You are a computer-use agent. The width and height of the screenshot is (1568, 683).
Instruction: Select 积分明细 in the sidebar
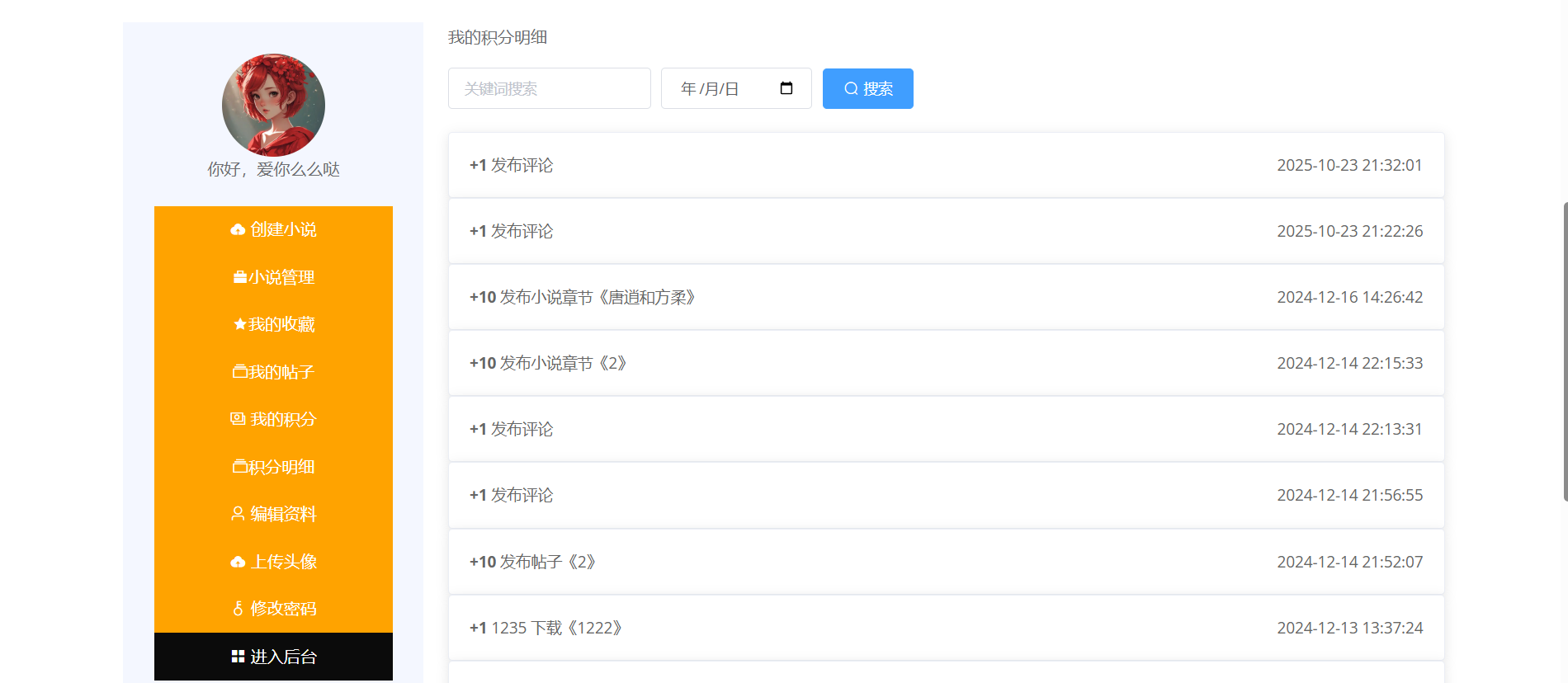(x=273, y=467)
